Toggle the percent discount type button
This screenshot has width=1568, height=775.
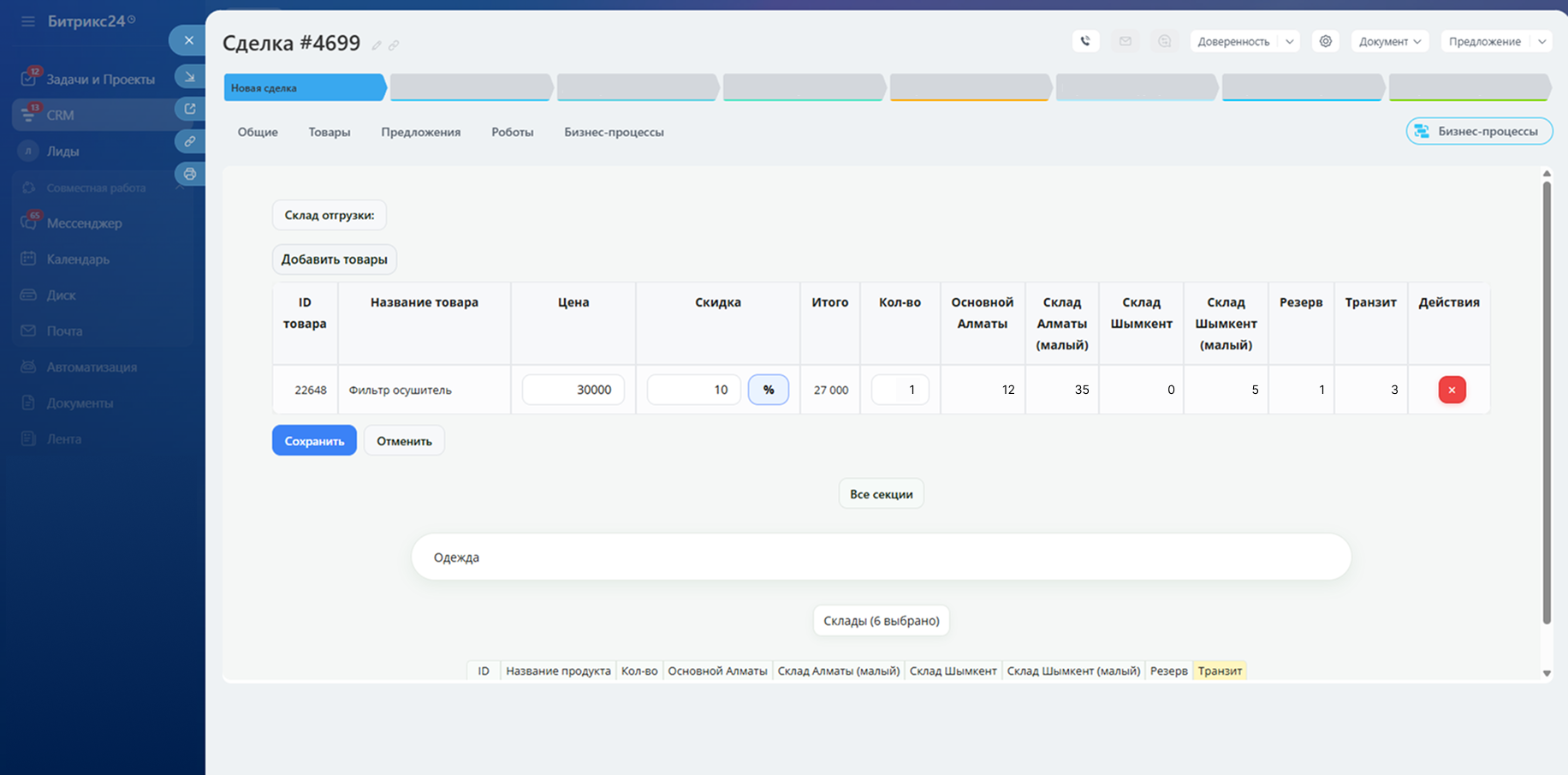tap(768, 390)
